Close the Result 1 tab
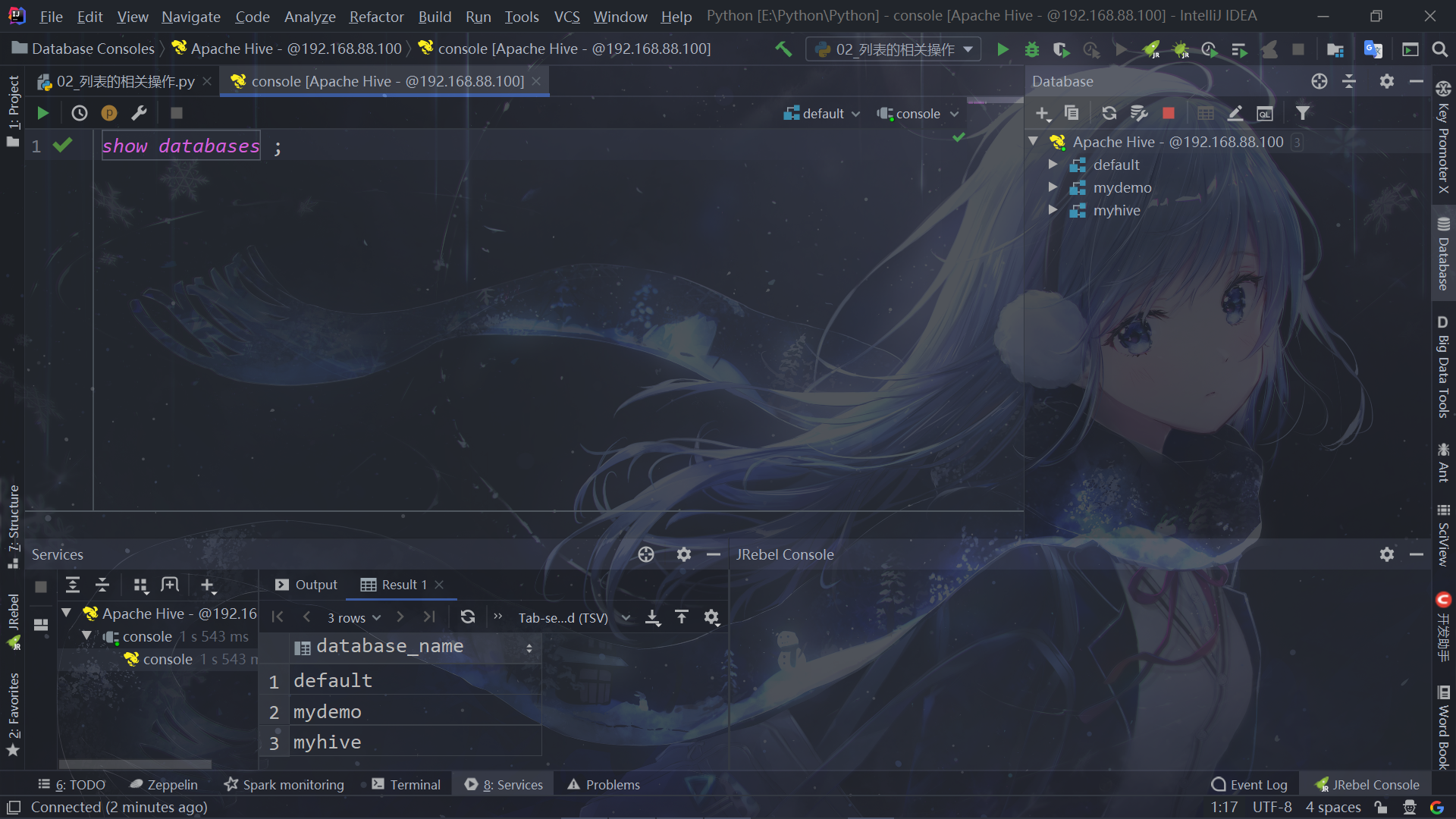This screenshot has width=1456, height=819. tap(439, 585)
